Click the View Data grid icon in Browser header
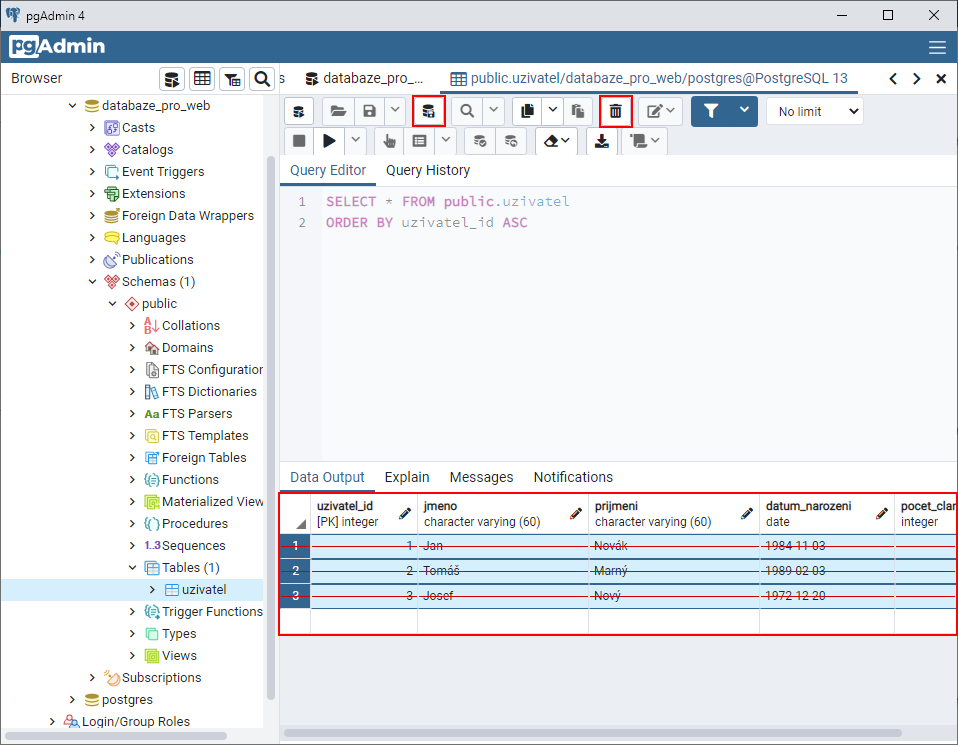 (x=202, y=79)
